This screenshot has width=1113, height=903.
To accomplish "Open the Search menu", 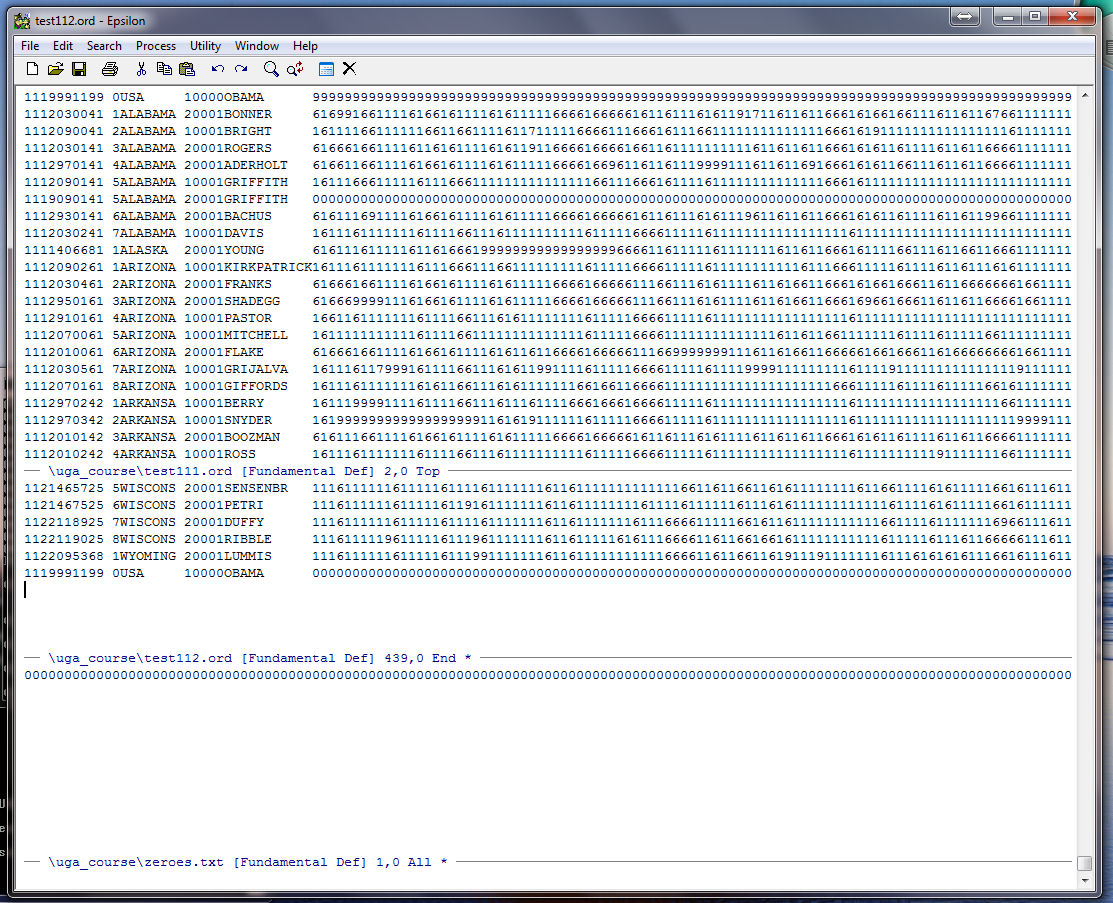I will 104,46.
